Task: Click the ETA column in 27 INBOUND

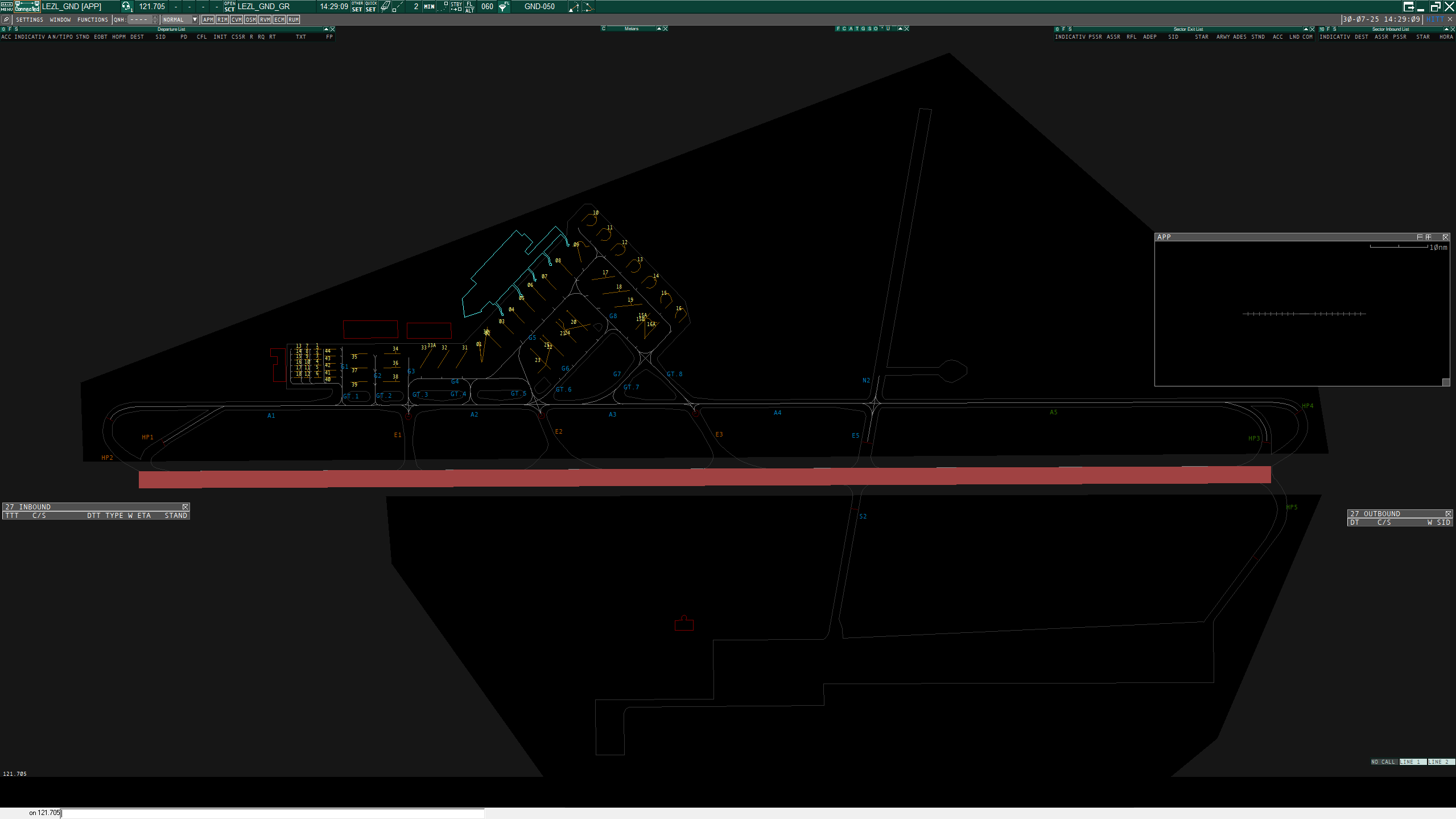Action: (144, 515)
